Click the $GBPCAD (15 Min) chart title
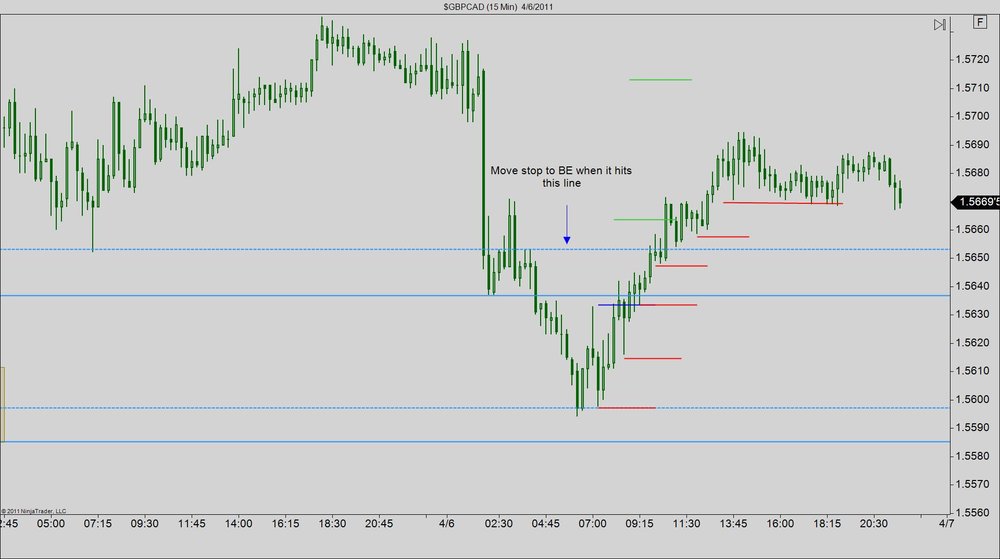1000x559 pixels. click(x=498, y=7)
